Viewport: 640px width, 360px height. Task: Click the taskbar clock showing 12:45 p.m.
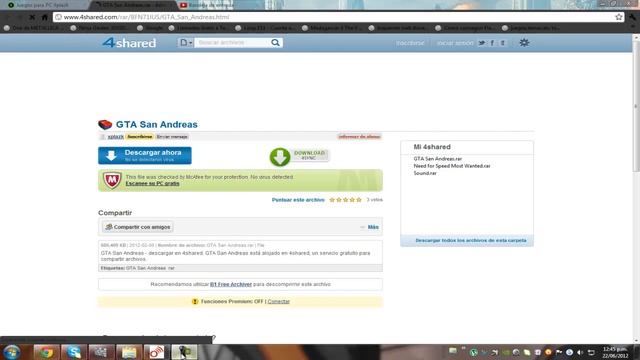(x=615, y=352)
